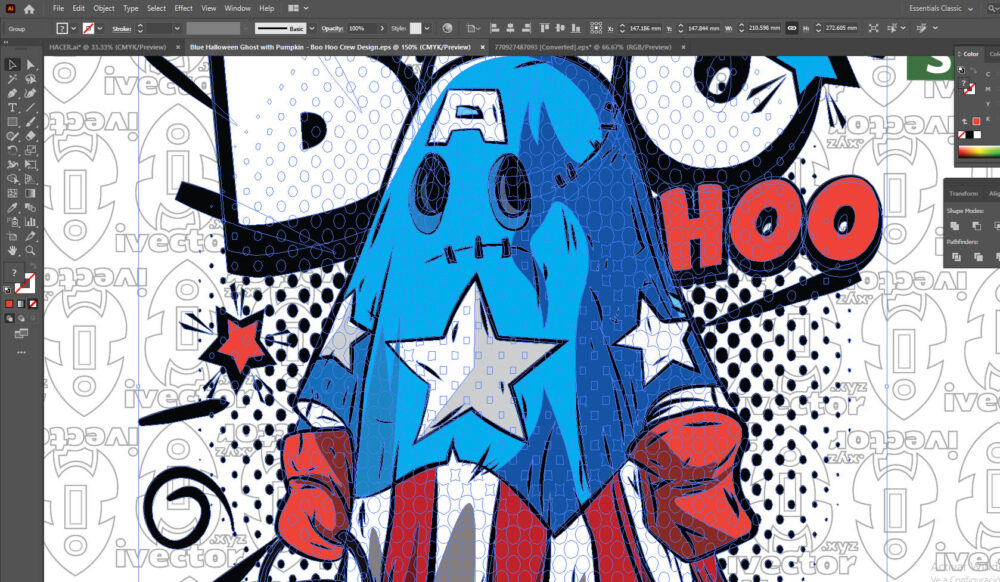Open the File menu

58,9
